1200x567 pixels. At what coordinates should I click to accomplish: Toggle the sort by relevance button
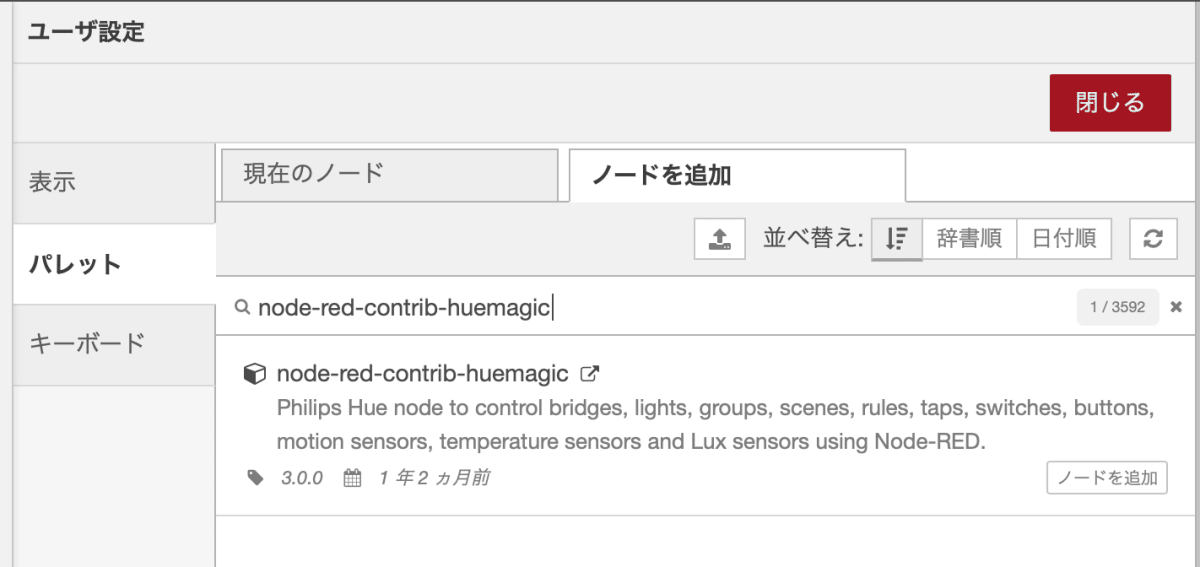pos(896,238)
